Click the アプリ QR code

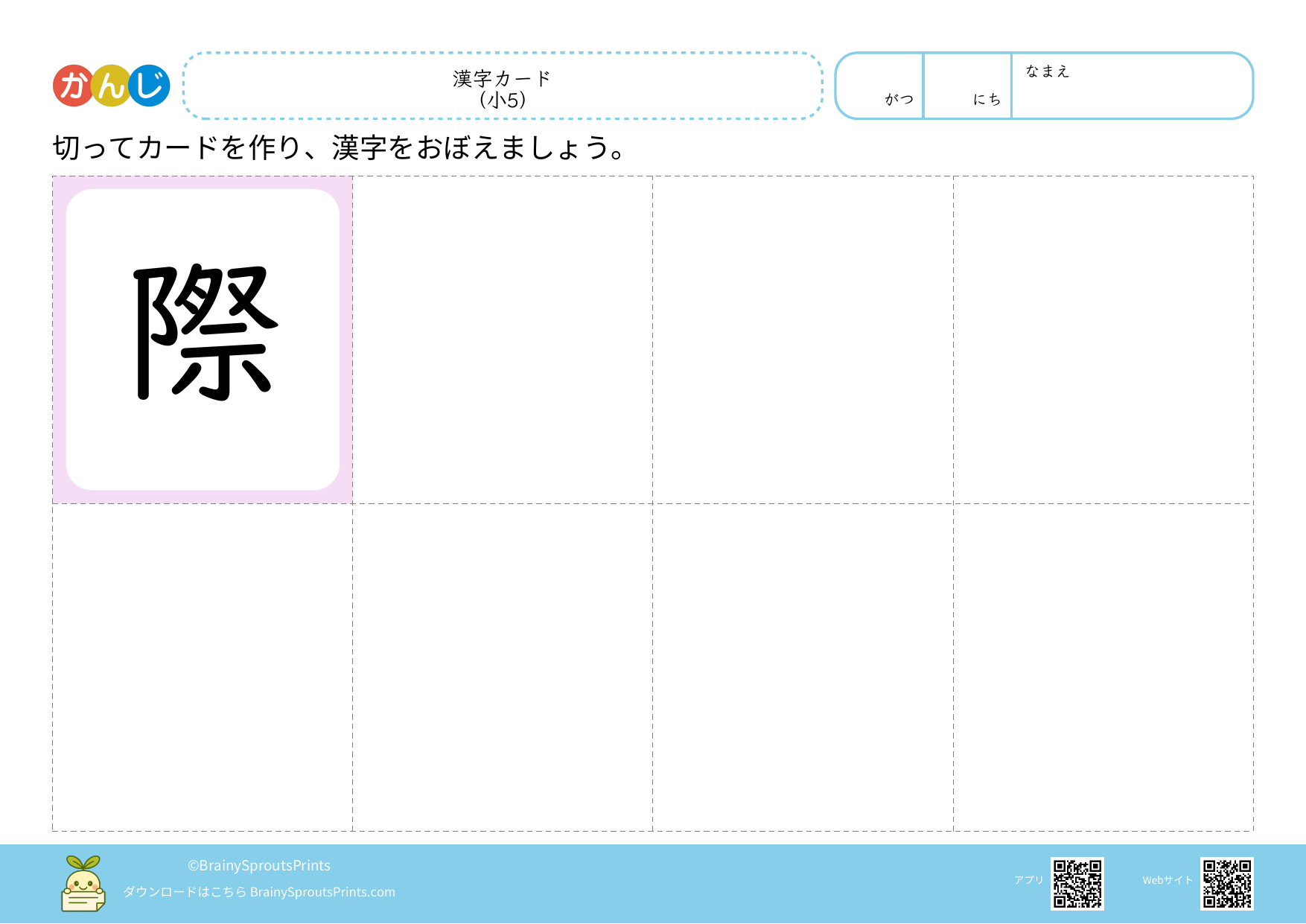click(1077, 884)
